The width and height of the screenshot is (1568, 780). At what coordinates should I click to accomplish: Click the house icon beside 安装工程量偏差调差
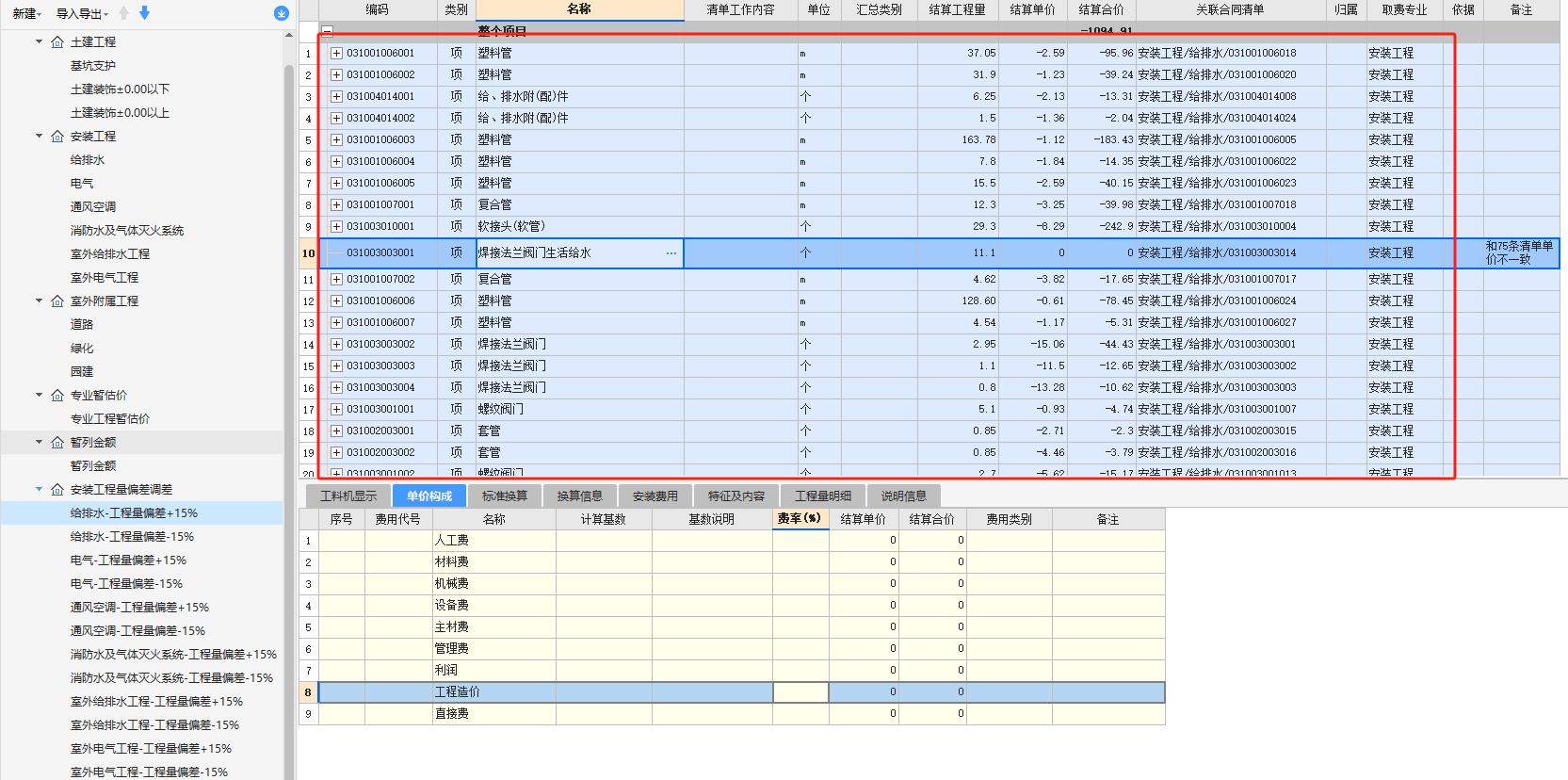pyautogui.click(x=57, y=489)
